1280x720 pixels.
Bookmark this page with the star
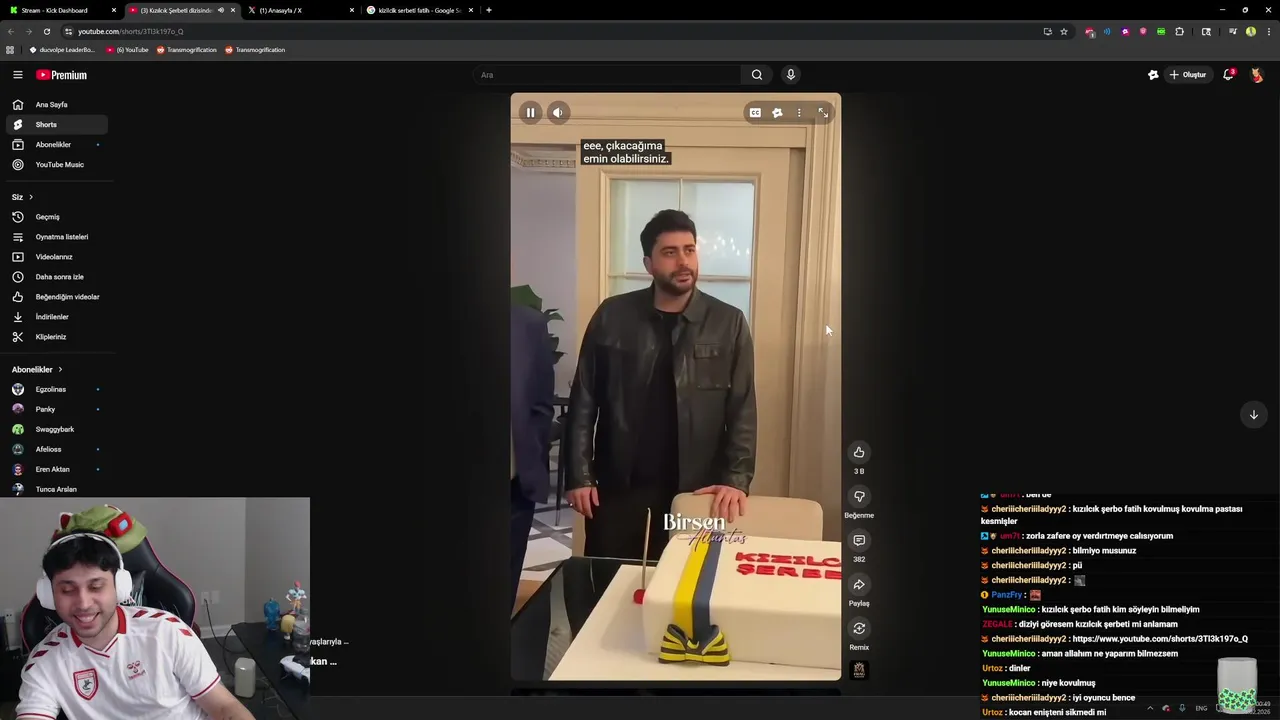[1064, 31]
